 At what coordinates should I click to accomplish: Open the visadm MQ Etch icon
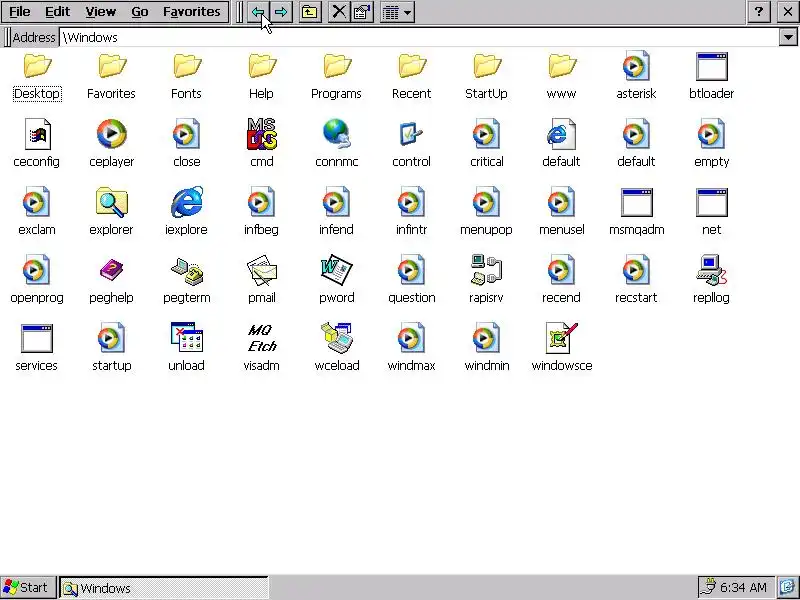[262, 338]
